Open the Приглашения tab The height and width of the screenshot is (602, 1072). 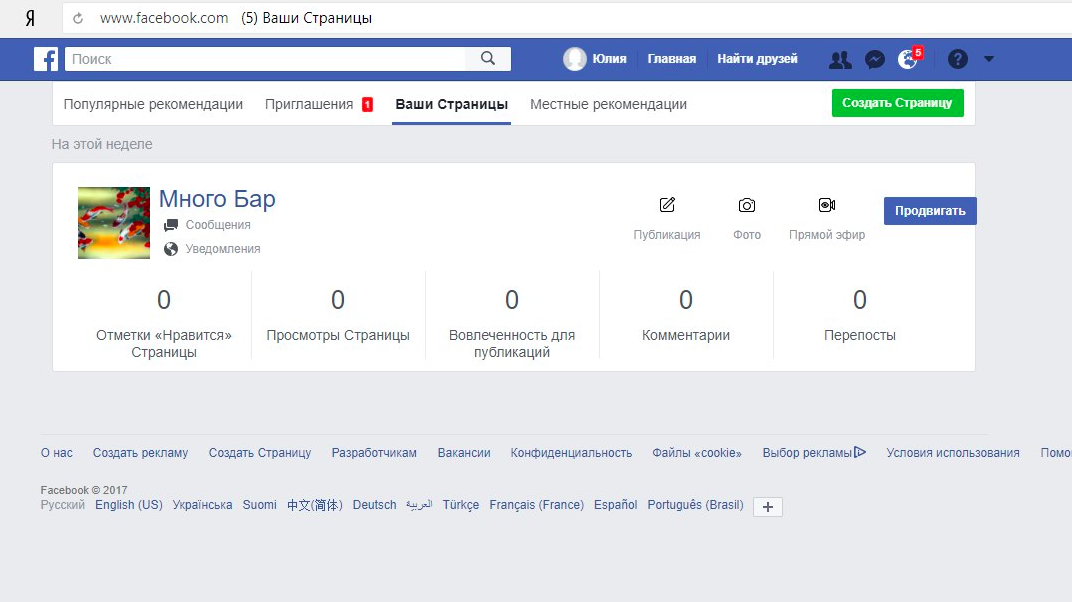309,104
